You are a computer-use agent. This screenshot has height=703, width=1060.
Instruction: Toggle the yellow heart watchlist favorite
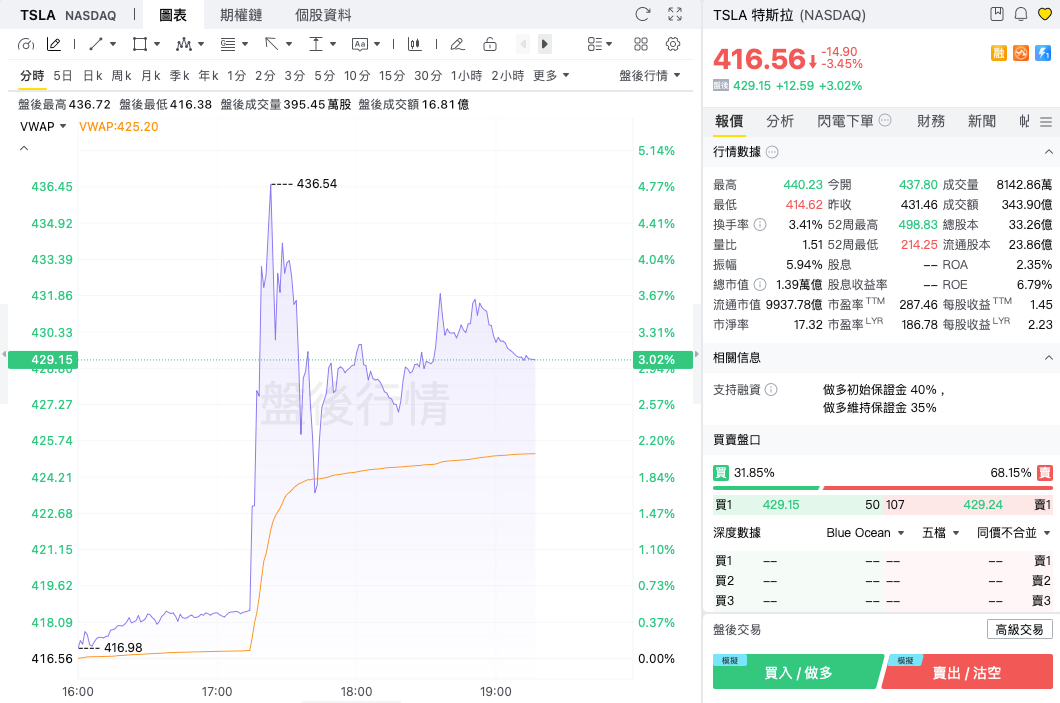tap(1045, 14)
